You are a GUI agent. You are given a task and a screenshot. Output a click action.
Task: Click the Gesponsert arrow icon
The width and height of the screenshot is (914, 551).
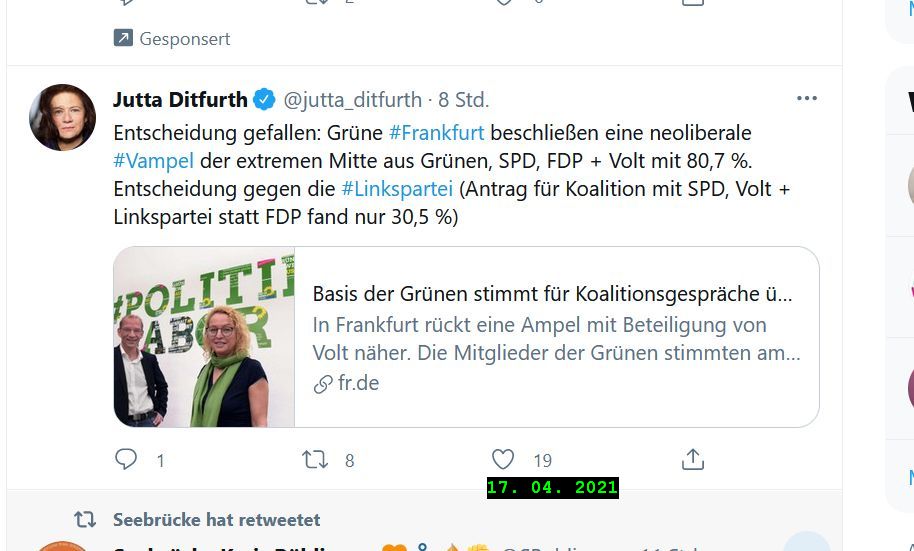123,38
